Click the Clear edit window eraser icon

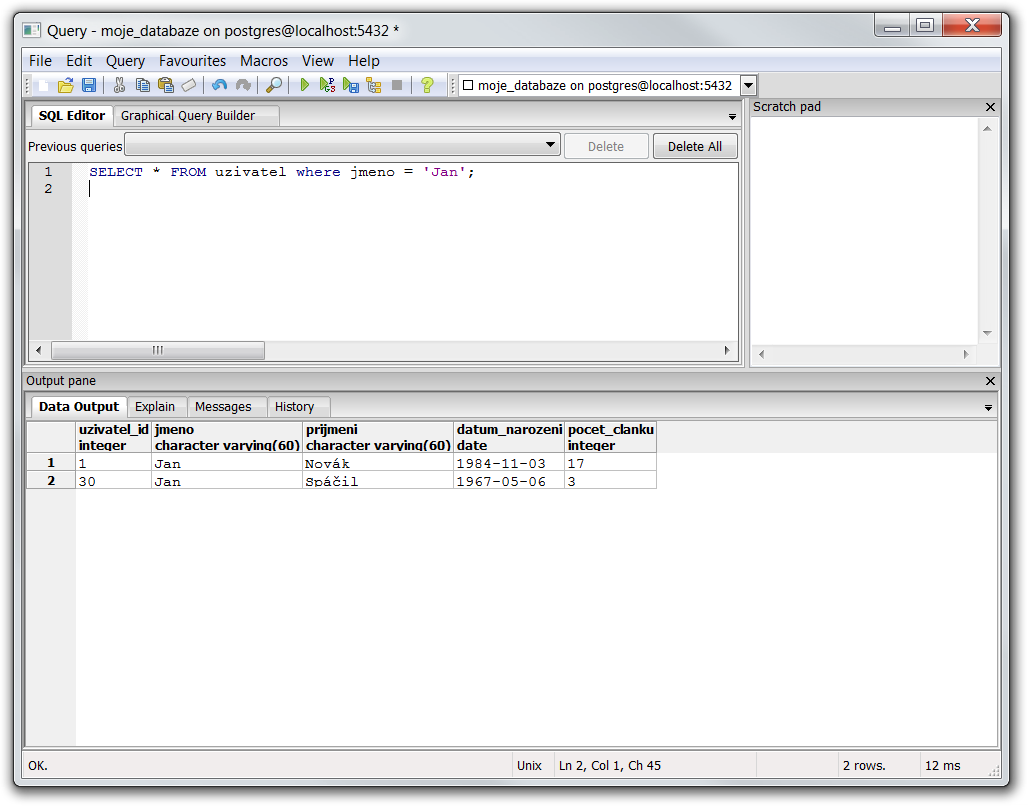[x=189, y=86]
